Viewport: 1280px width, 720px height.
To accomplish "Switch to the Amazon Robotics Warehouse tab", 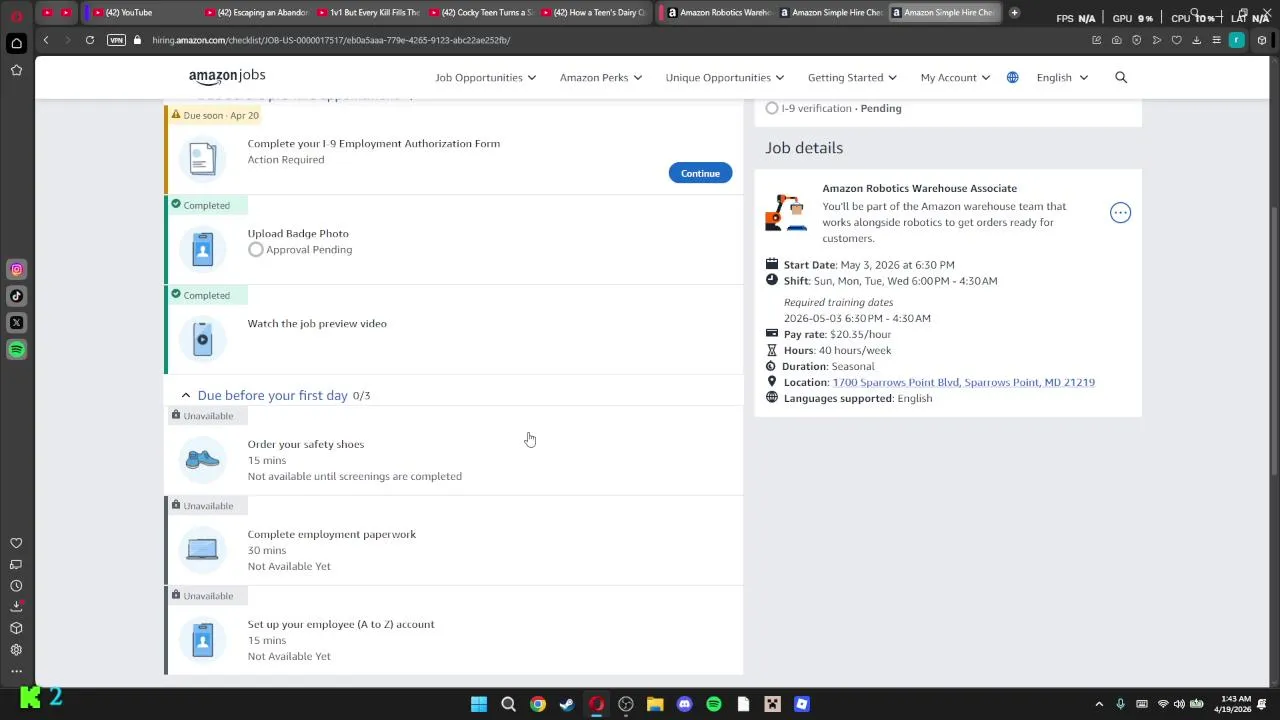I will (x=718, y=12).
